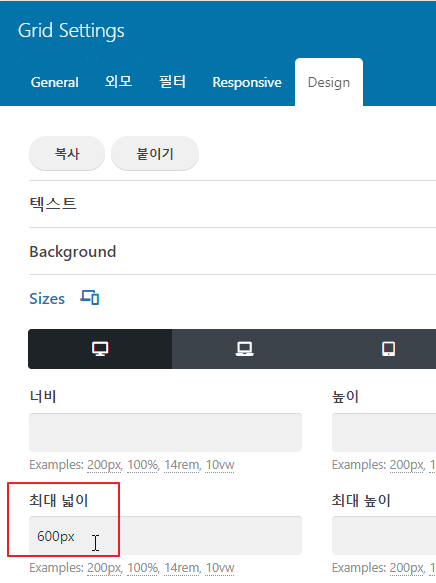Click the 최대 높이 label
The width and height of the screenshot is (436, 583).
point(361,500)
